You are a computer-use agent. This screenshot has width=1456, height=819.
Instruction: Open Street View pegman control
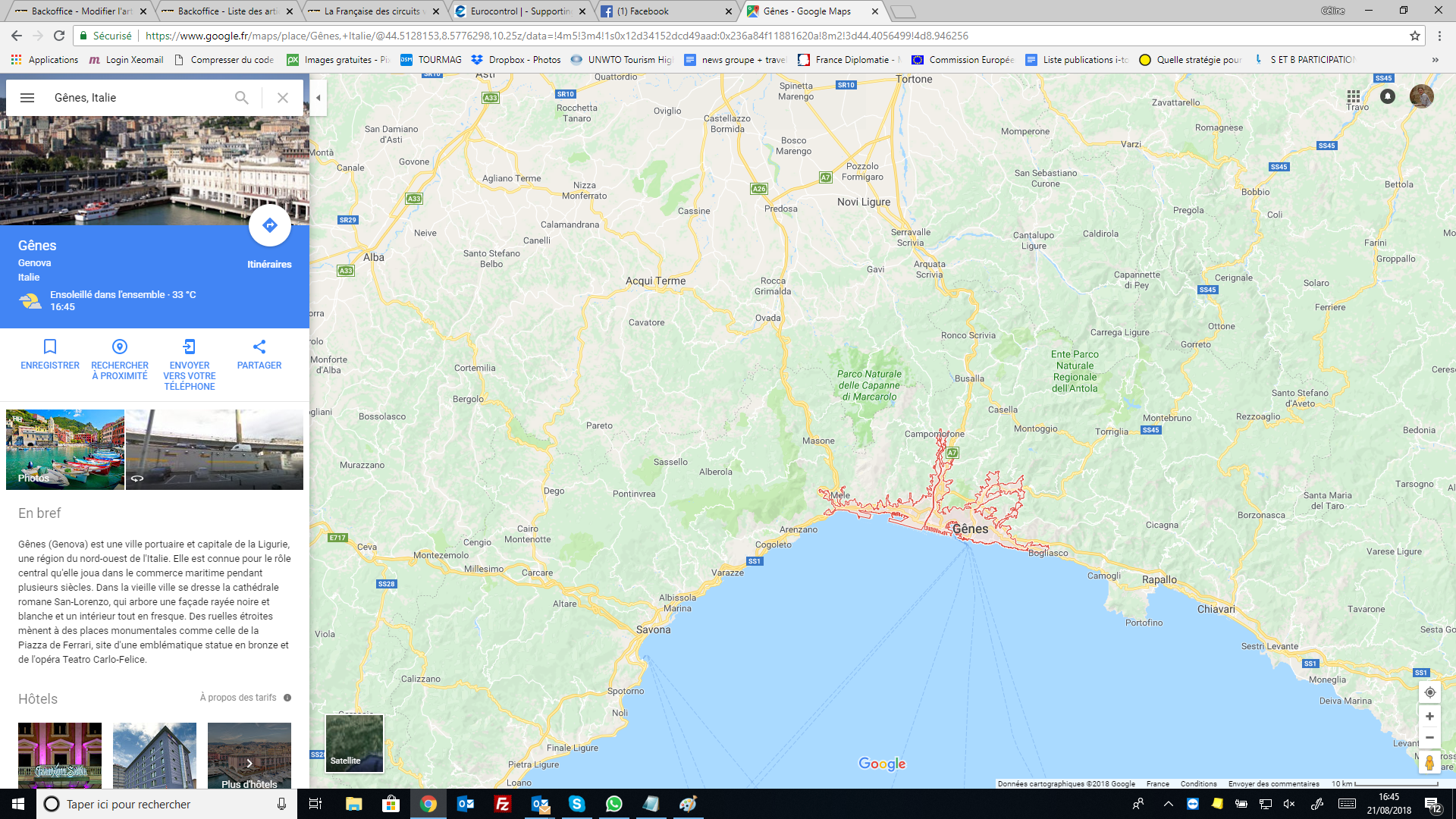(1429, 762)
